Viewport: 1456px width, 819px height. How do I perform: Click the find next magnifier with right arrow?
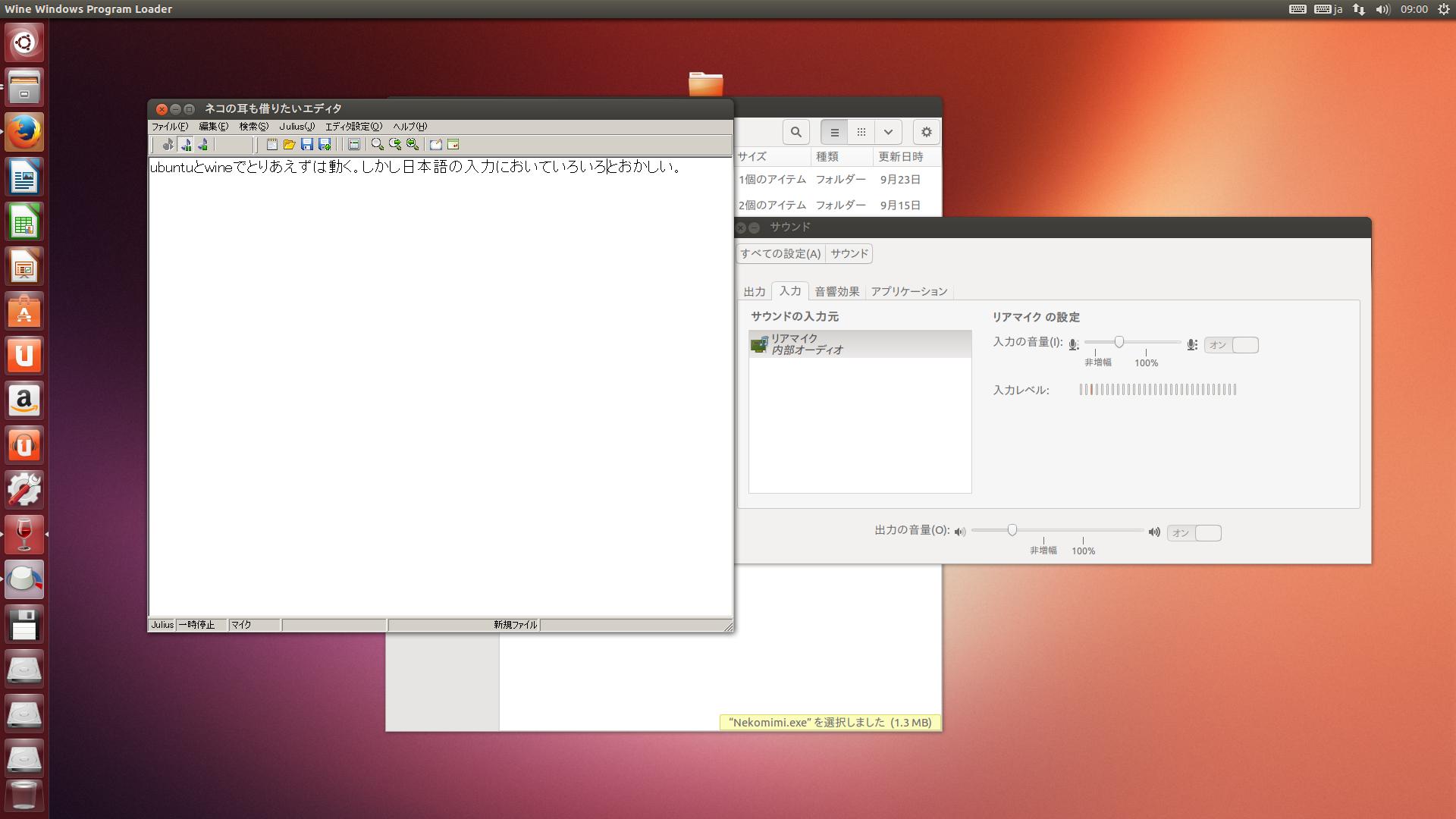click(x=395, y=144)
